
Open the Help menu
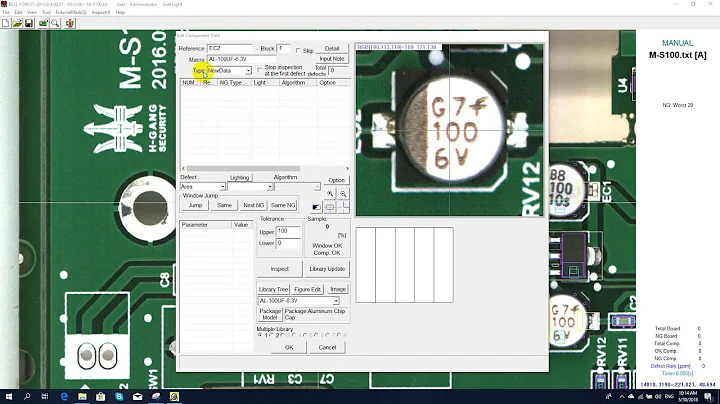[120, 12]
